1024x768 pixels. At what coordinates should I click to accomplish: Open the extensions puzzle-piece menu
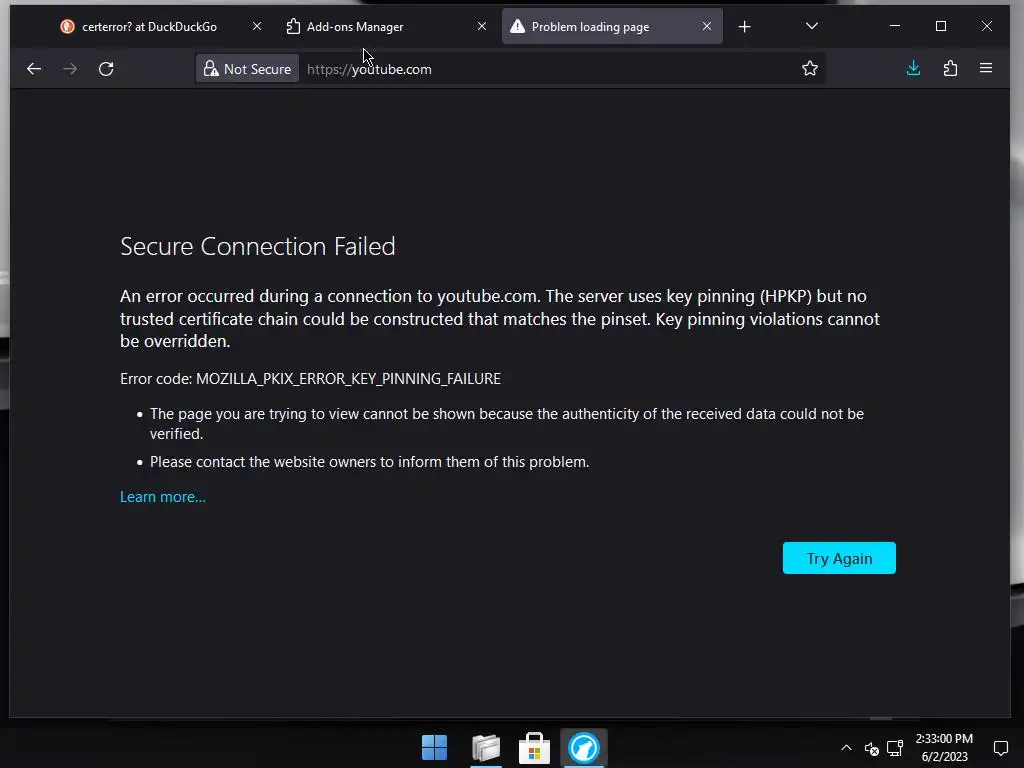(950, 68)
